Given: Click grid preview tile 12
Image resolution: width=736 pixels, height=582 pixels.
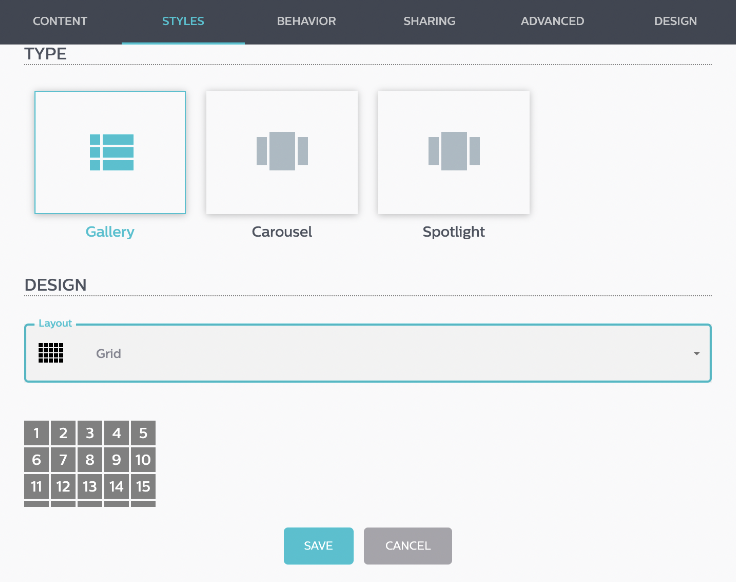Looking at the screenshot, I should 63,486.
